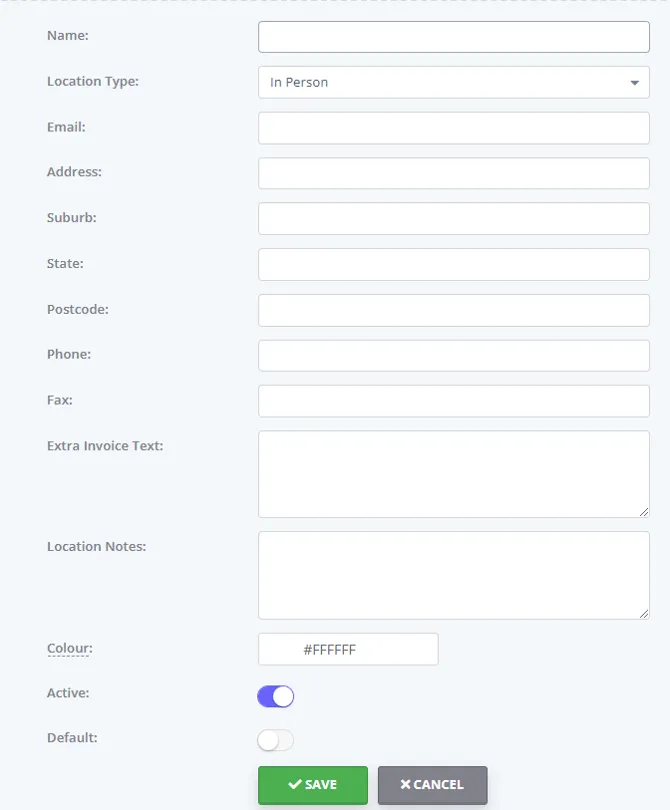Viewport: 670px width, 810px height.
Task: Focus the Postcode text field
Action: [454, 310]
